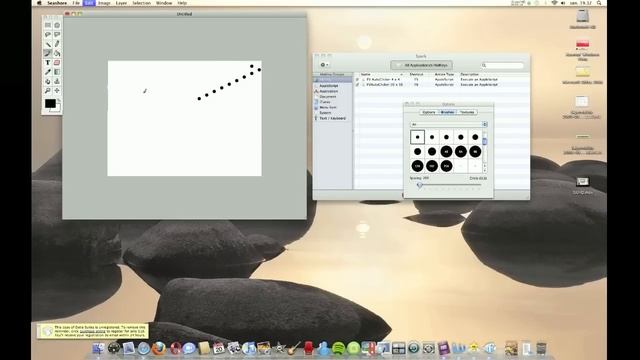This screenshot has width=640, height=360.
Task: Open the Window menu
Action: (164, 3)
